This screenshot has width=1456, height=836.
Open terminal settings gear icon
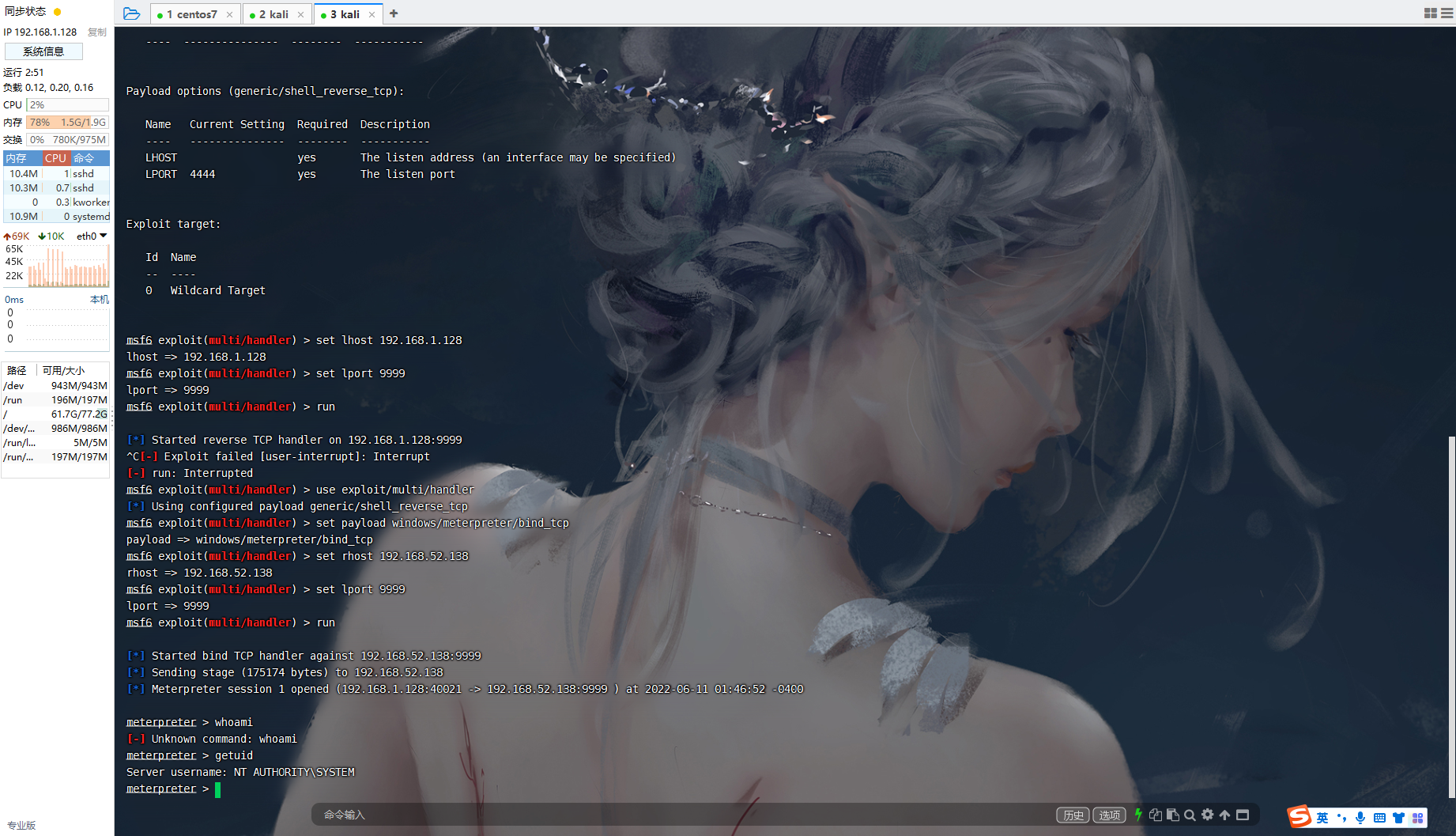[1208, 814]
